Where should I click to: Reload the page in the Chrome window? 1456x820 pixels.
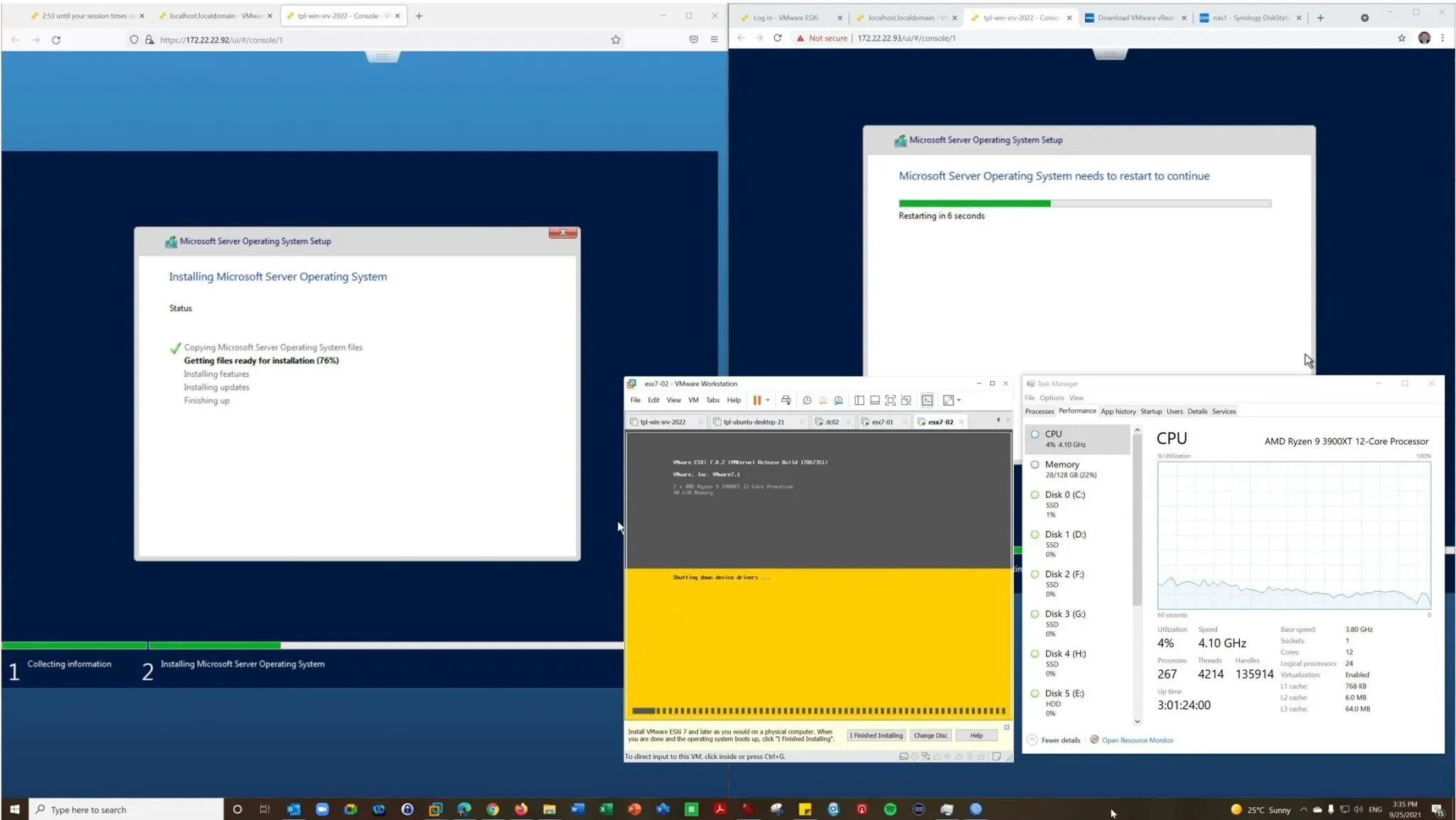tap(778, 38)
